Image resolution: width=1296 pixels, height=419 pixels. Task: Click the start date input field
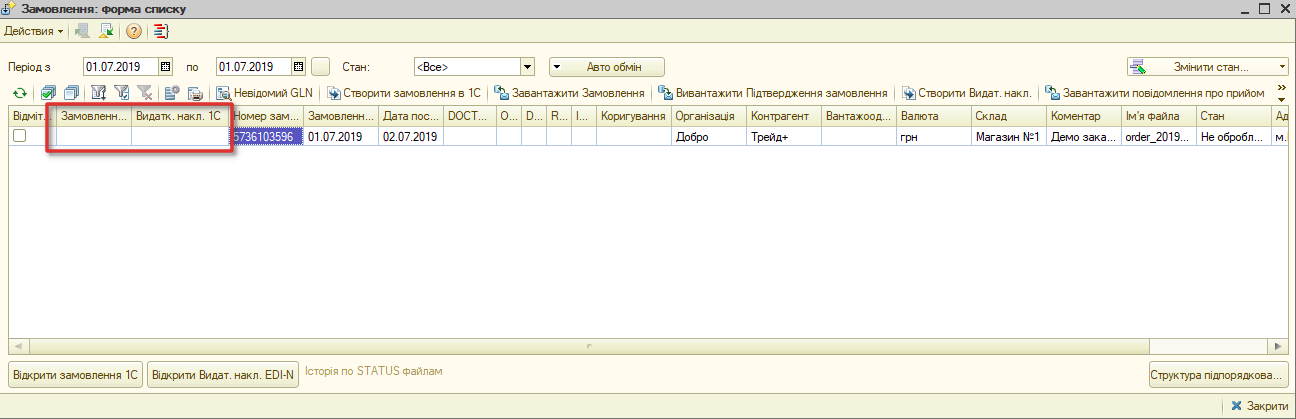pos(121,67)
